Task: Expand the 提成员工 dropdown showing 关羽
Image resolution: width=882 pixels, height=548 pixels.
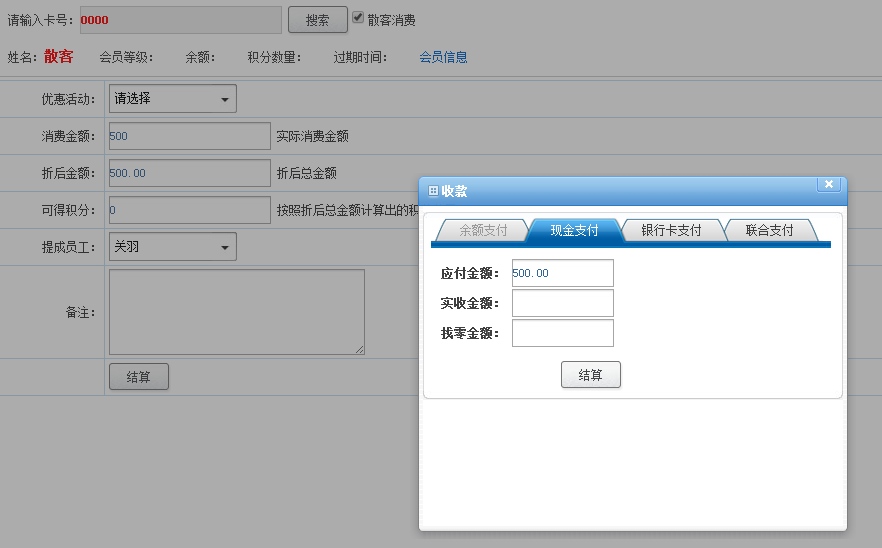Action: tap(172, 247)
